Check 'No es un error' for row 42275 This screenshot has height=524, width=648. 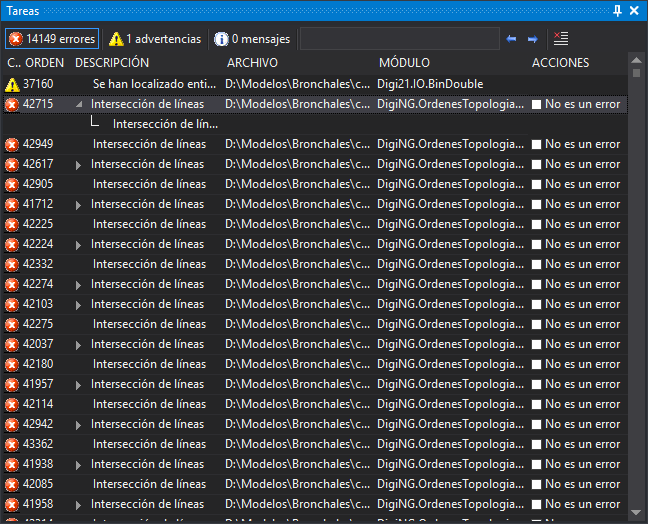pyautogui.click(x=536, y=324)
